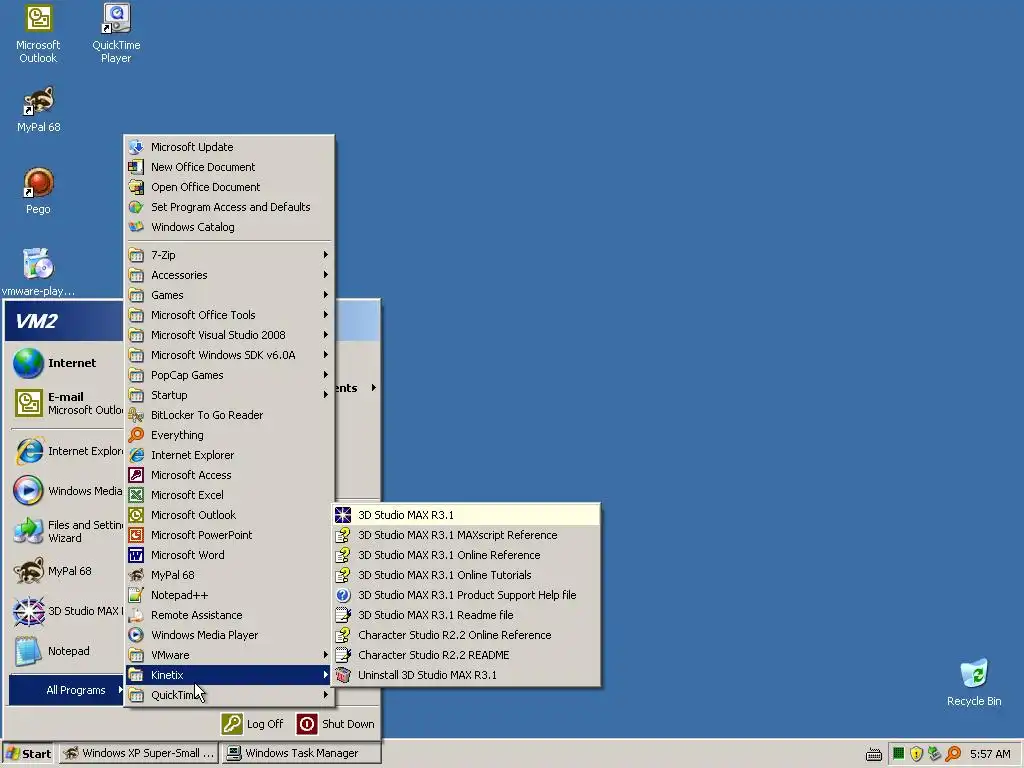Switch to Windows Task Manager taskbar button
Image resolution: width=1024 pixels, height=768 pixels.
point(300,754)
